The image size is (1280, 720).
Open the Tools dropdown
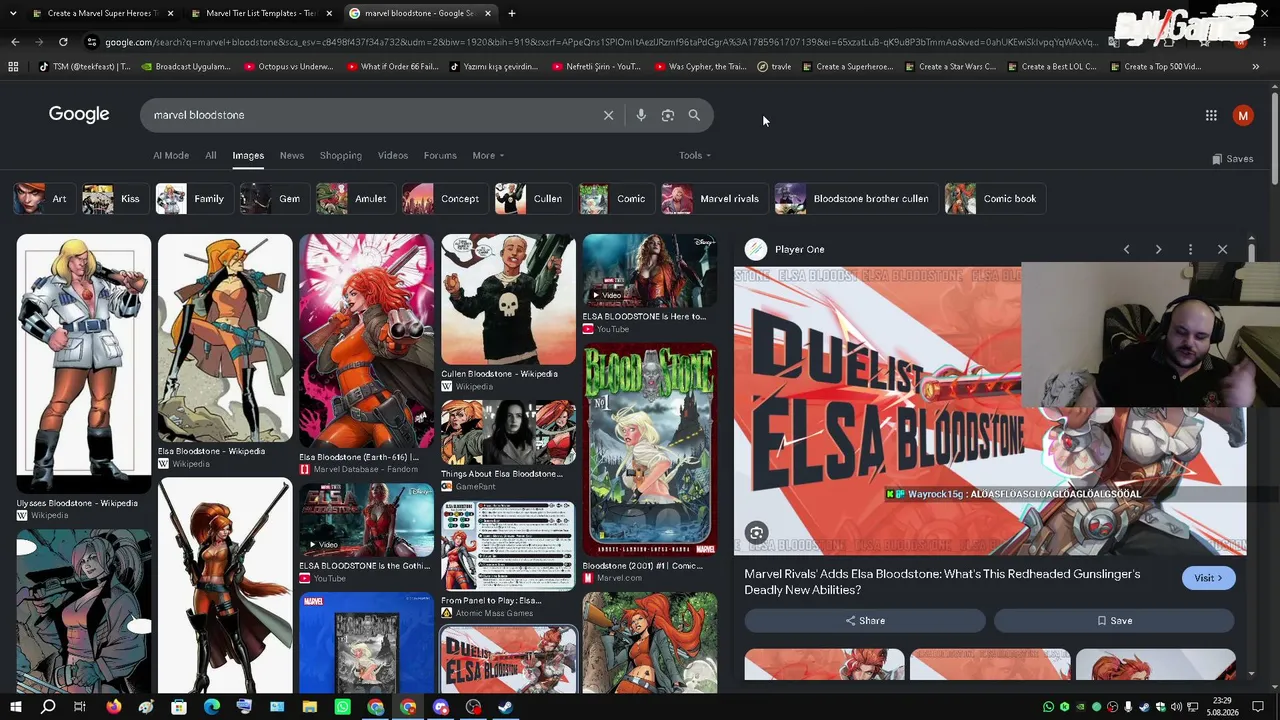[695, 155]
